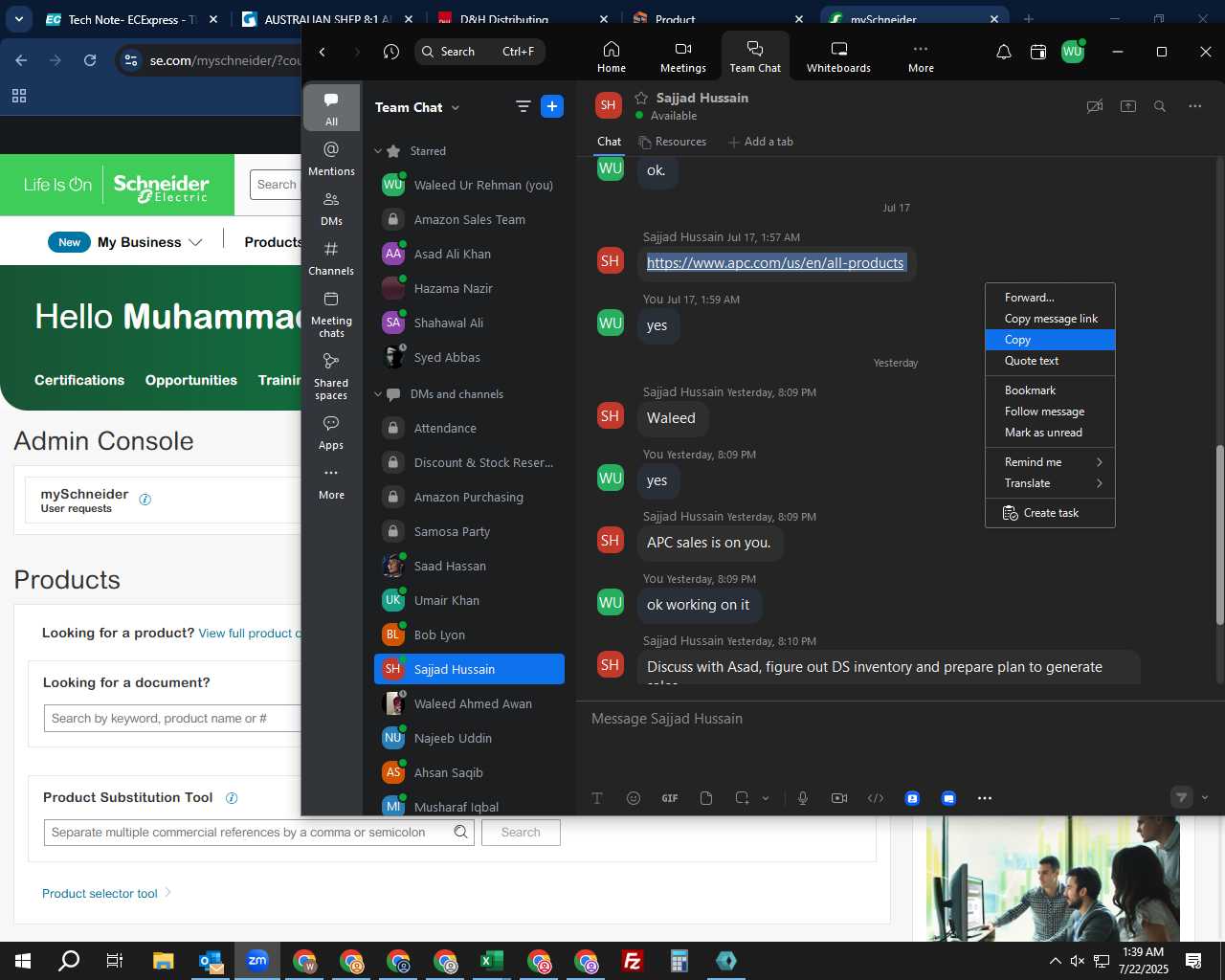This screenshot has width=1225, height=980.
Task: Open chat header more options ellipsis
Action: pos(1195,106)
